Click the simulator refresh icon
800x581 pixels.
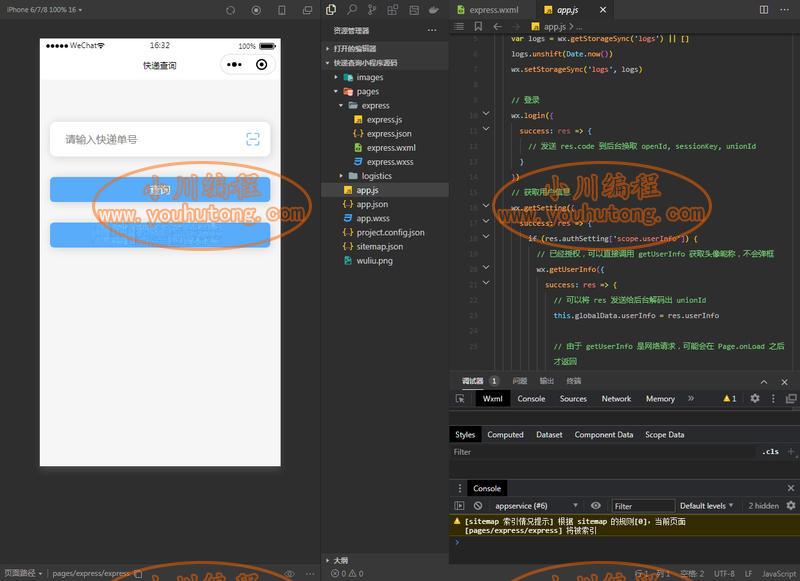(x=231, y=10)
